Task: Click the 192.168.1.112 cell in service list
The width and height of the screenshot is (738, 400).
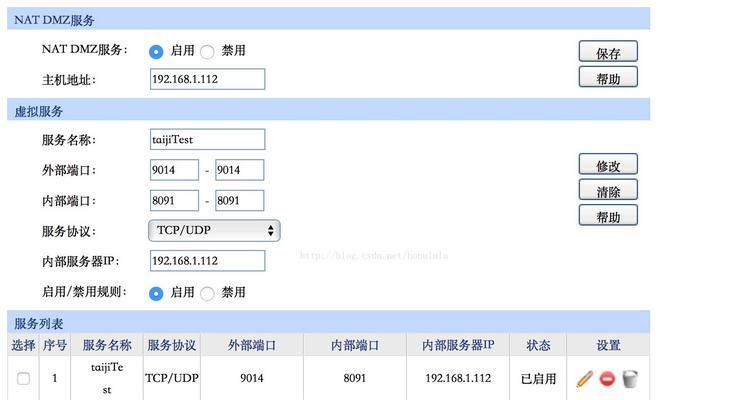Action: (458, 378)
